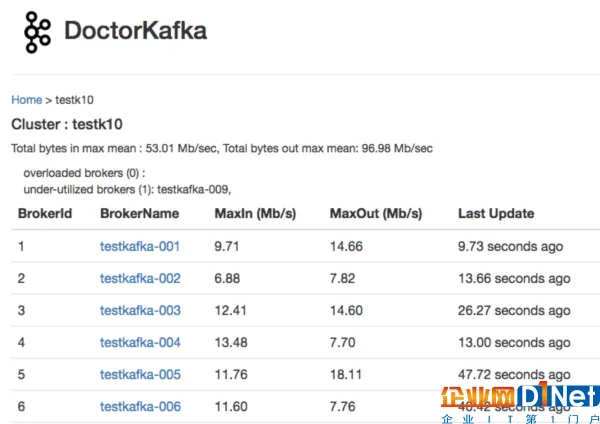Click the DoctorKafka logo icon
The height and width of the screenshot is (424, 600).
pos(38,31)
